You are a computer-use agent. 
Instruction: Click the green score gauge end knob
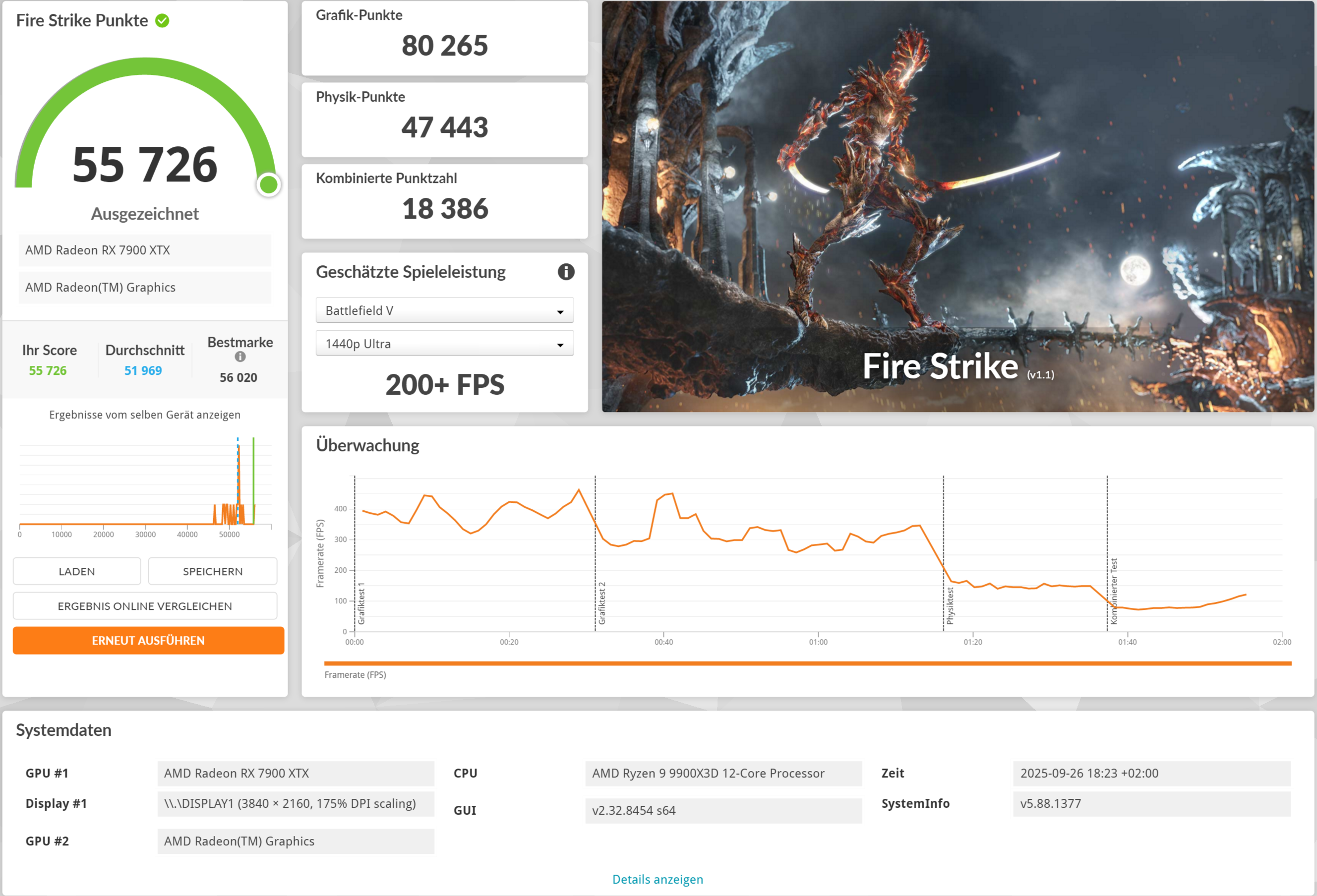click(269, 184)
